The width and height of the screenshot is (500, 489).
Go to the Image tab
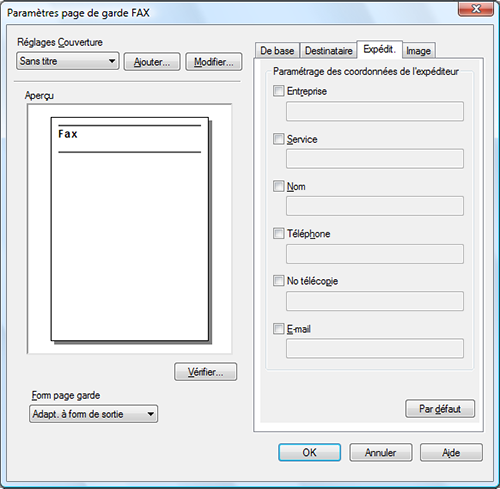pyautogui.click(x=418, y=51)
